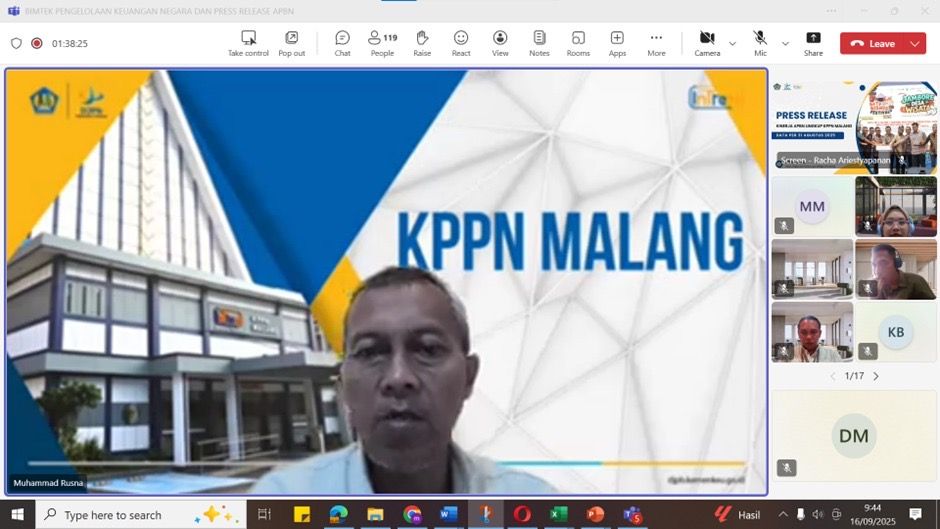Open breakout Rooms
This screenshot has width=940, height=529.
point(578,44)
